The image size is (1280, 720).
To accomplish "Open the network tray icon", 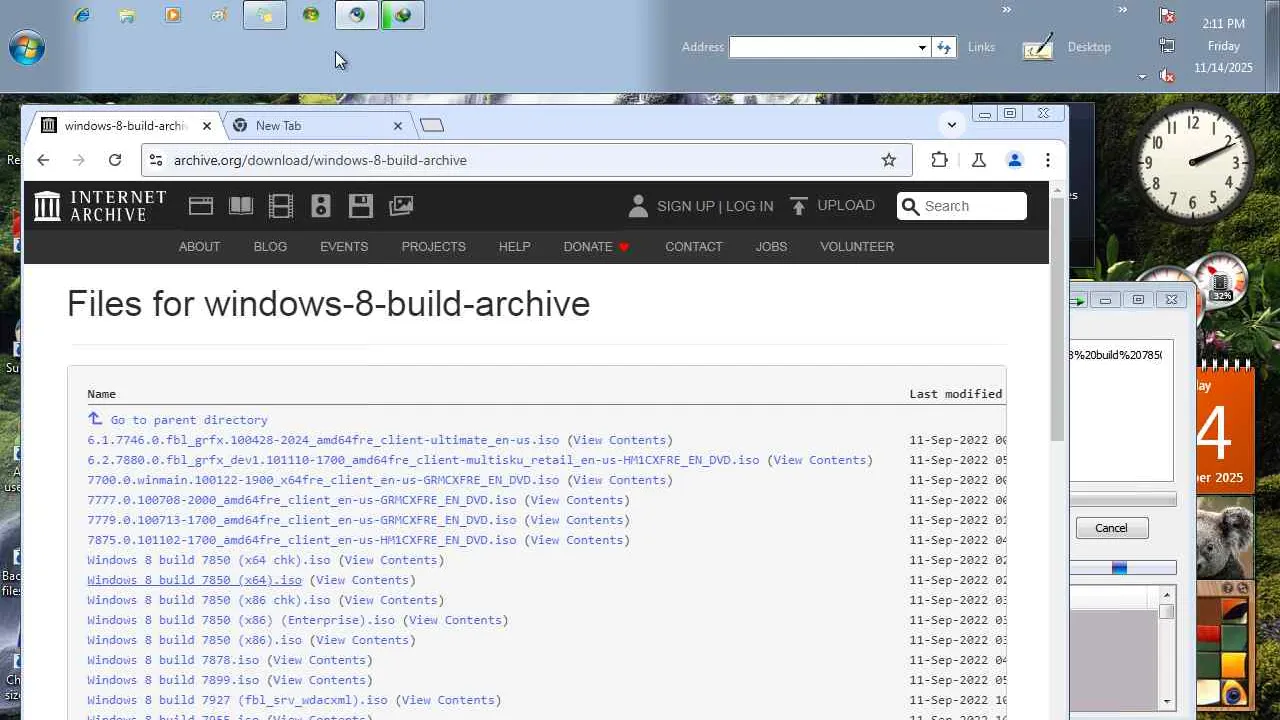I will (1167, 45).
